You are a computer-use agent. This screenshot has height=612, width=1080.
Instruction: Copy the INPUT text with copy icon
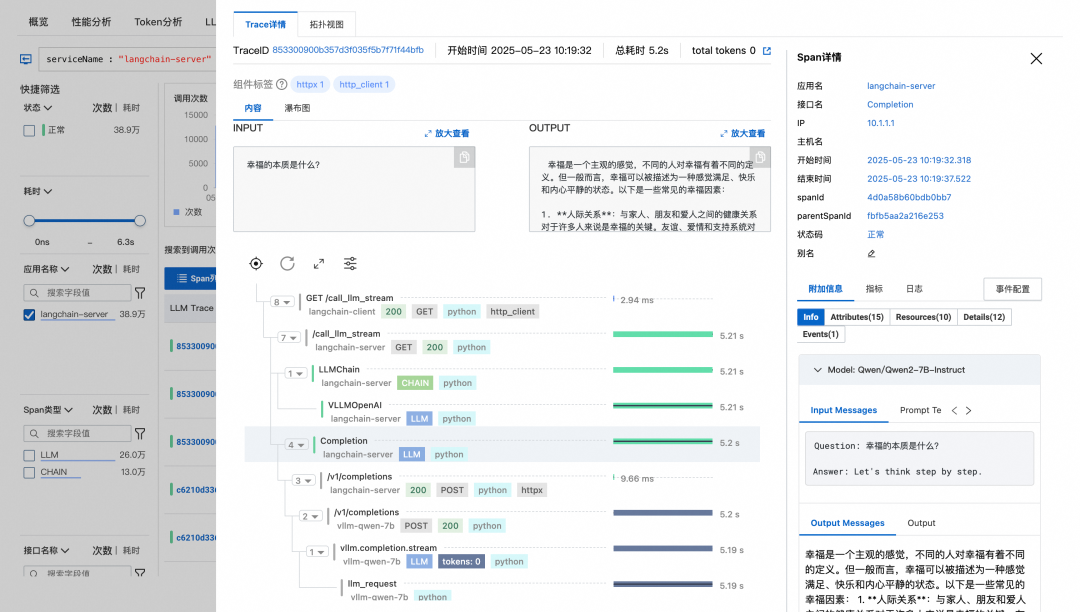coord(464,158)
